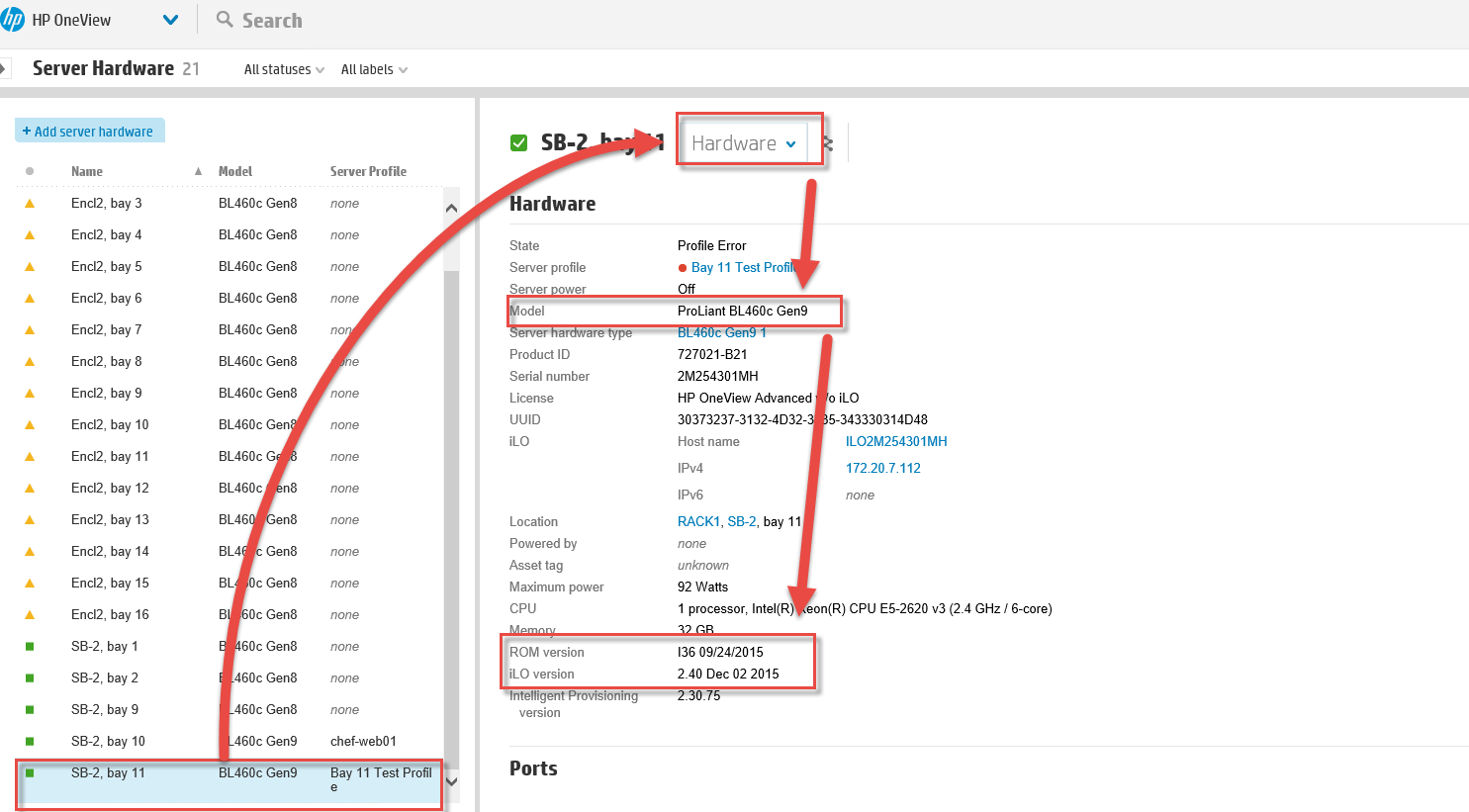
Task: Select Encl2, bay 5 row
Action: click(x=230, y=266)
